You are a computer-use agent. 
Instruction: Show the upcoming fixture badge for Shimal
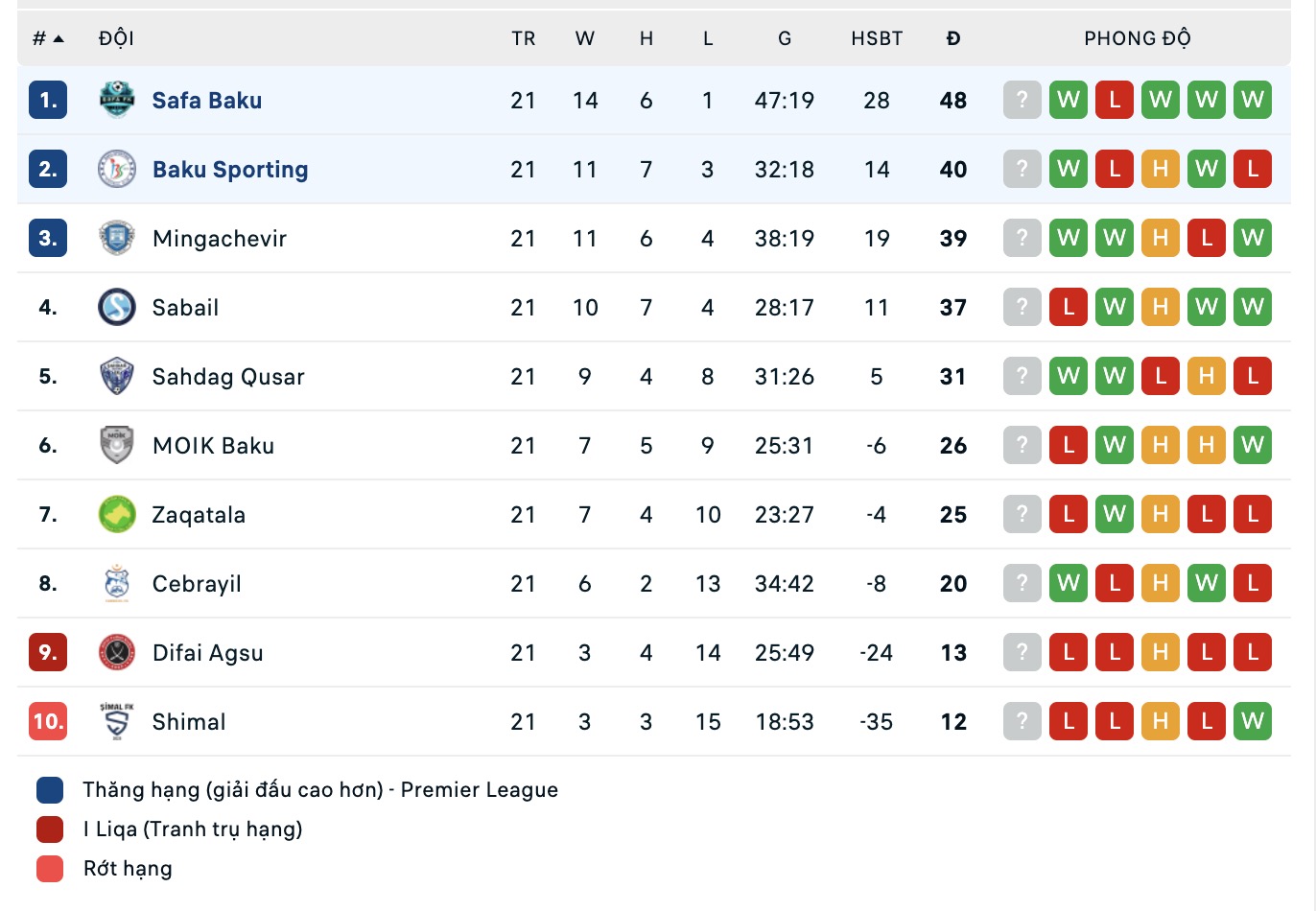(1022, 721)
